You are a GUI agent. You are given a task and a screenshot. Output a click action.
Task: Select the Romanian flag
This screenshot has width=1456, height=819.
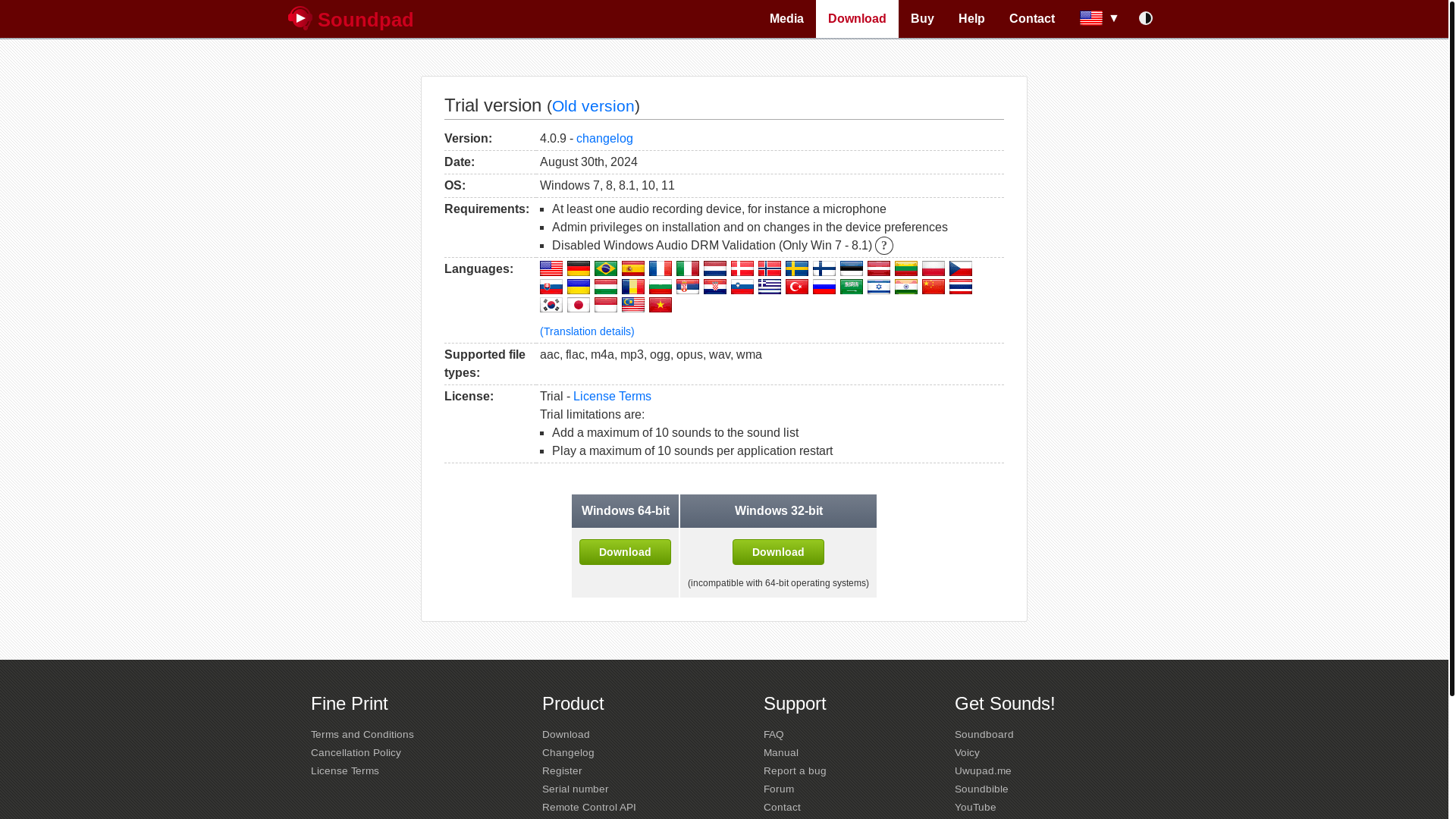coord(633,287)
